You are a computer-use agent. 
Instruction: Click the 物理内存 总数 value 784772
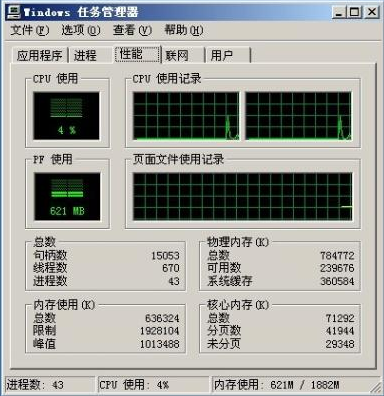point(337,256)
